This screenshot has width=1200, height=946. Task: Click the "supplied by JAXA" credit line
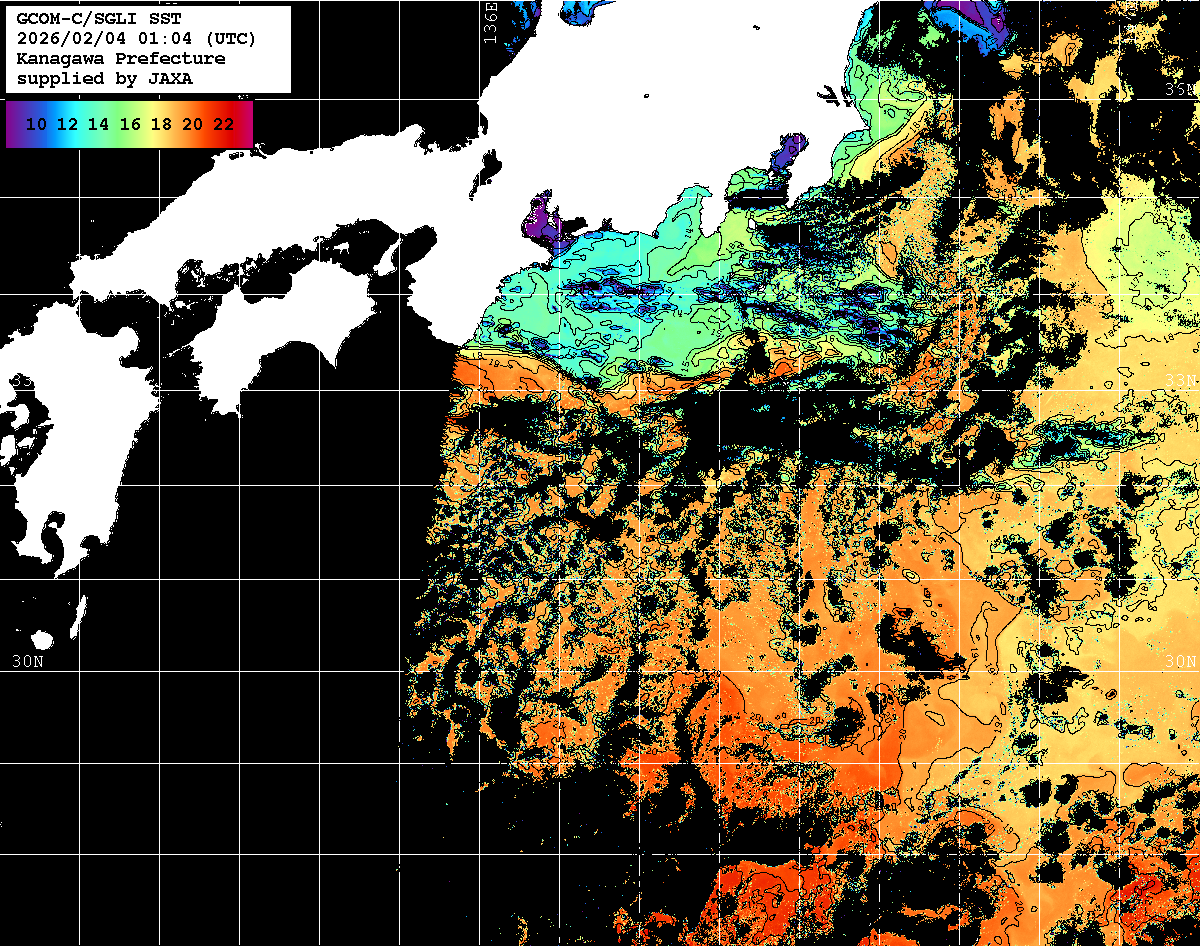104,79
